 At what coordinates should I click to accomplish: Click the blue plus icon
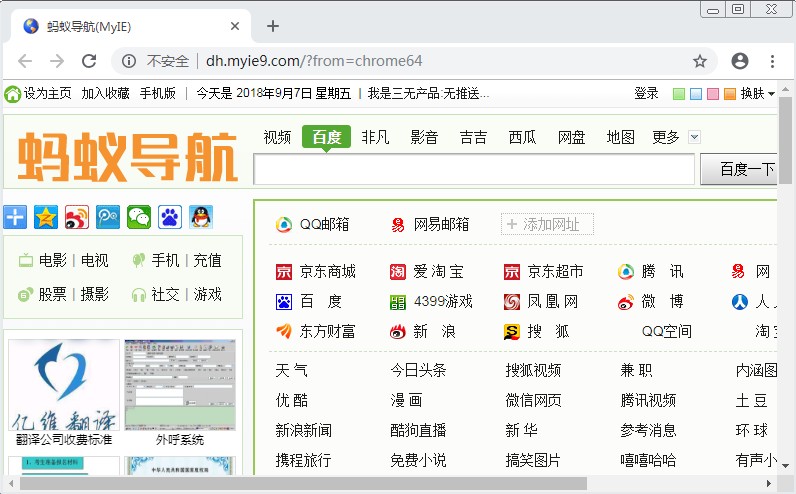(15, 216)
